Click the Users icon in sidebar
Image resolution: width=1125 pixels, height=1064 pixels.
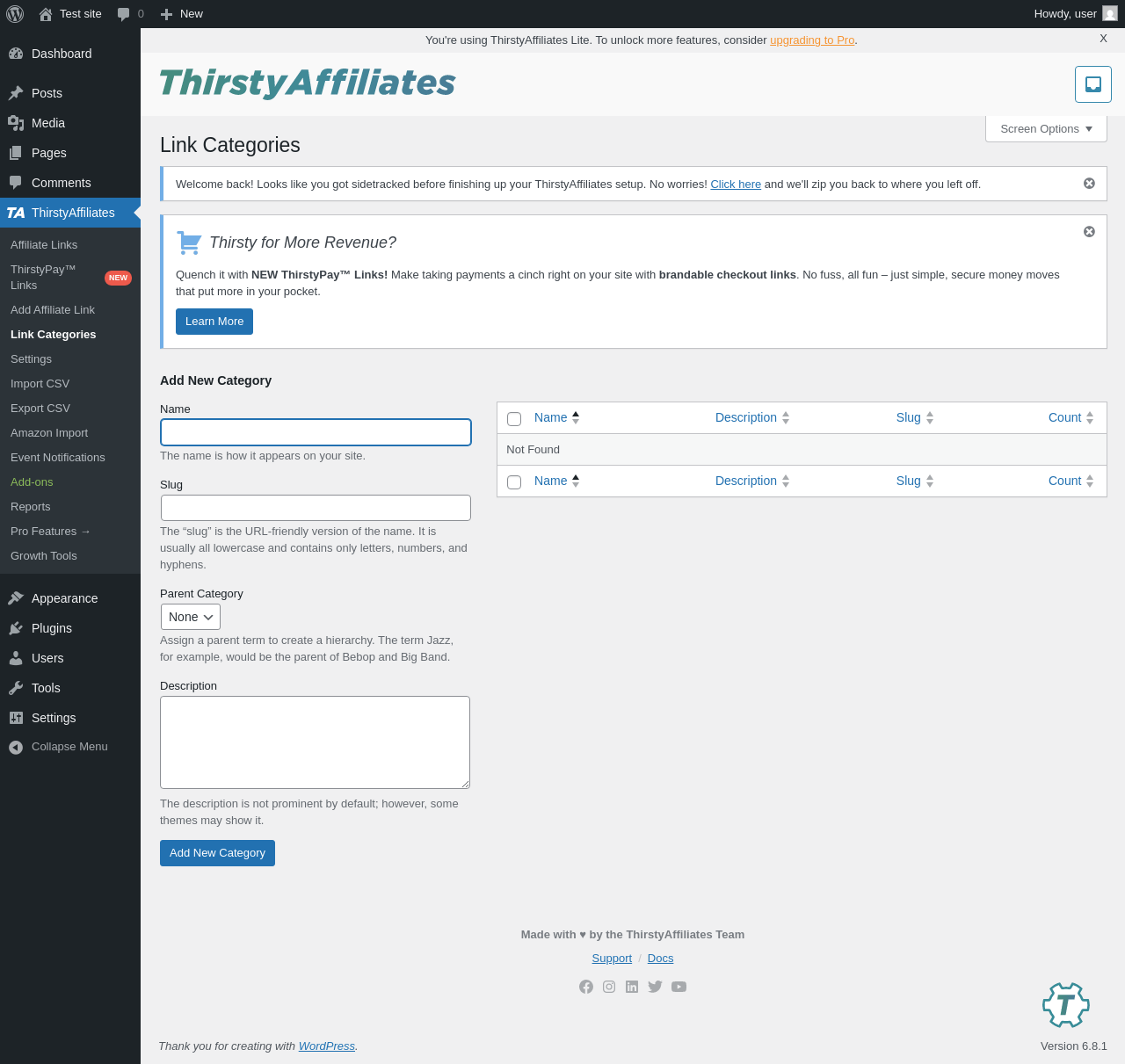[16, 658]
